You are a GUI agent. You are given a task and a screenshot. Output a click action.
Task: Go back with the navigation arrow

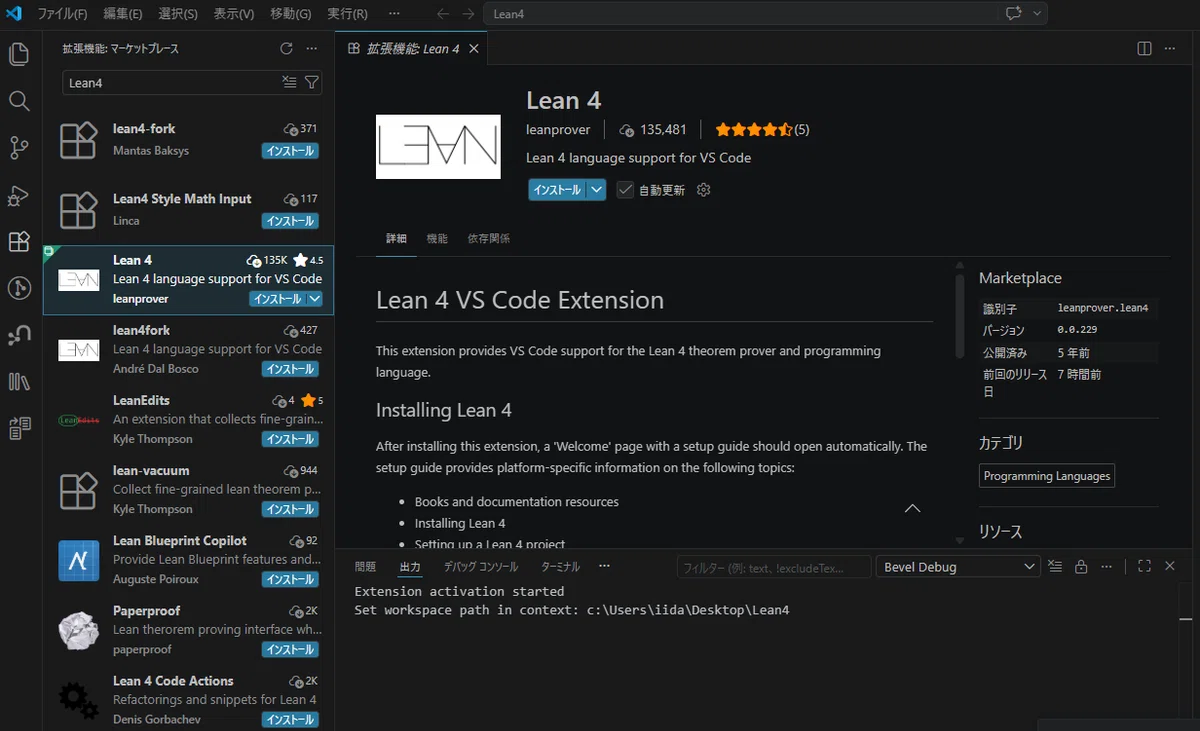(444, 14)
